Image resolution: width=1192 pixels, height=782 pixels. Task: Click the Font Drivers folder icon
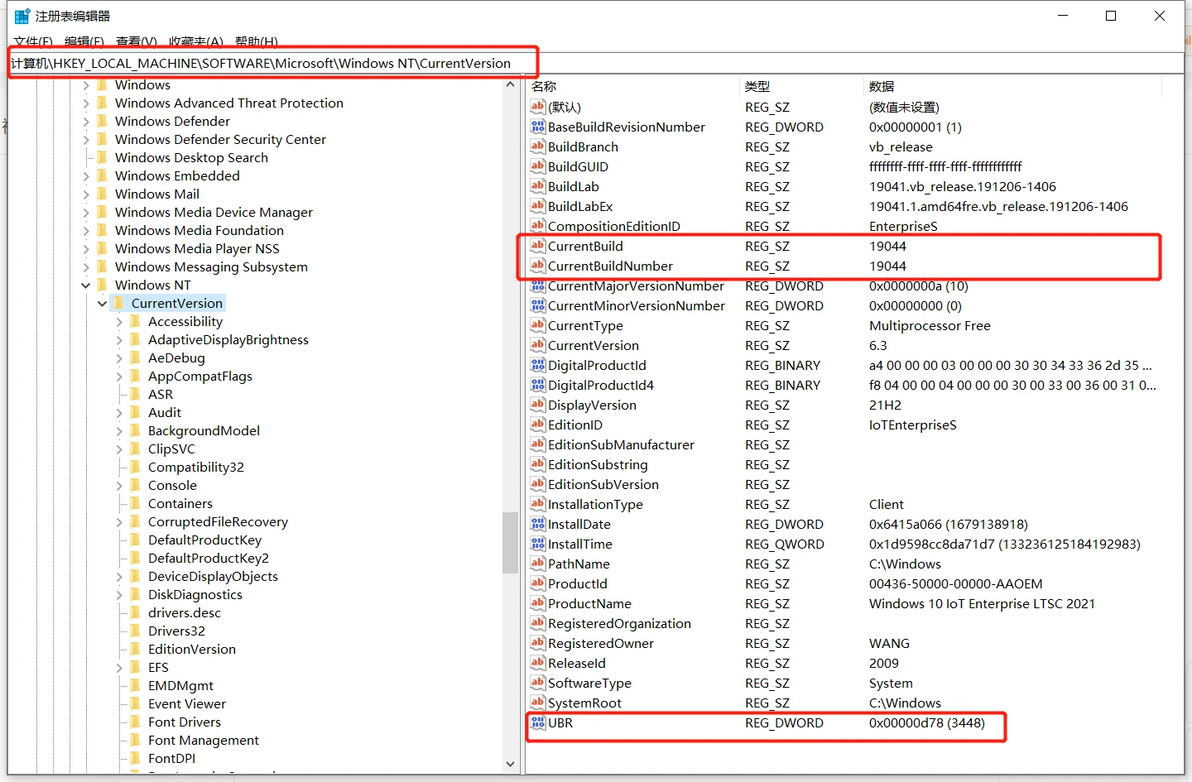coord(135,722)
